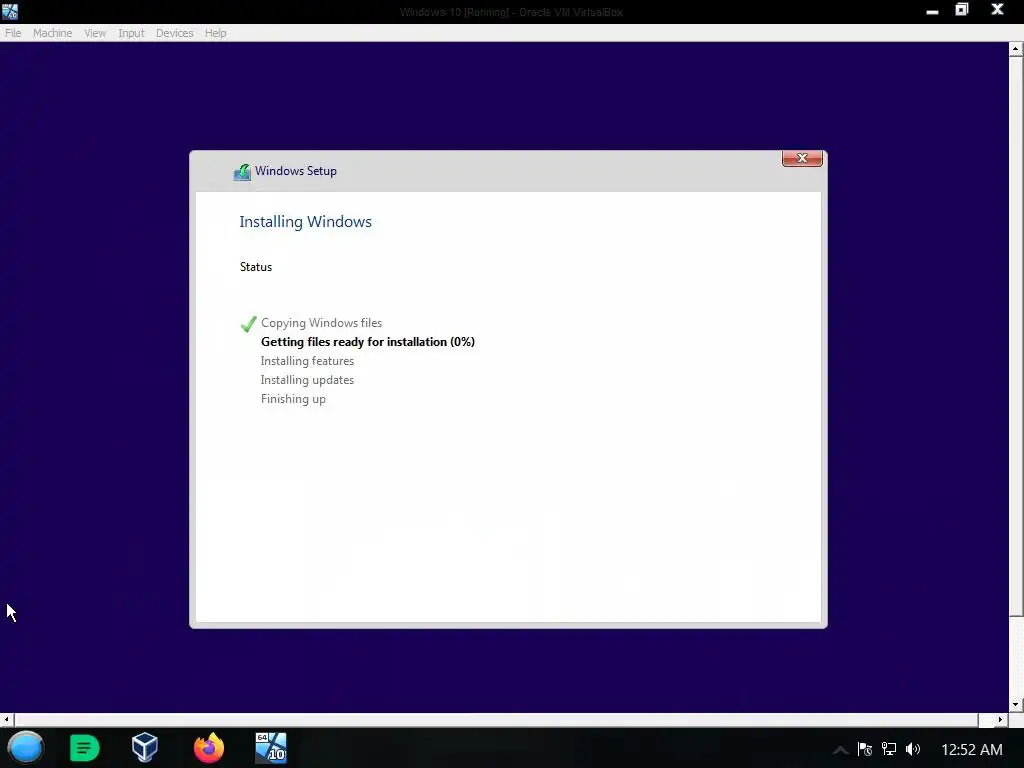
Task: Click the flag notification tray icon
Action: coord(865,749)
